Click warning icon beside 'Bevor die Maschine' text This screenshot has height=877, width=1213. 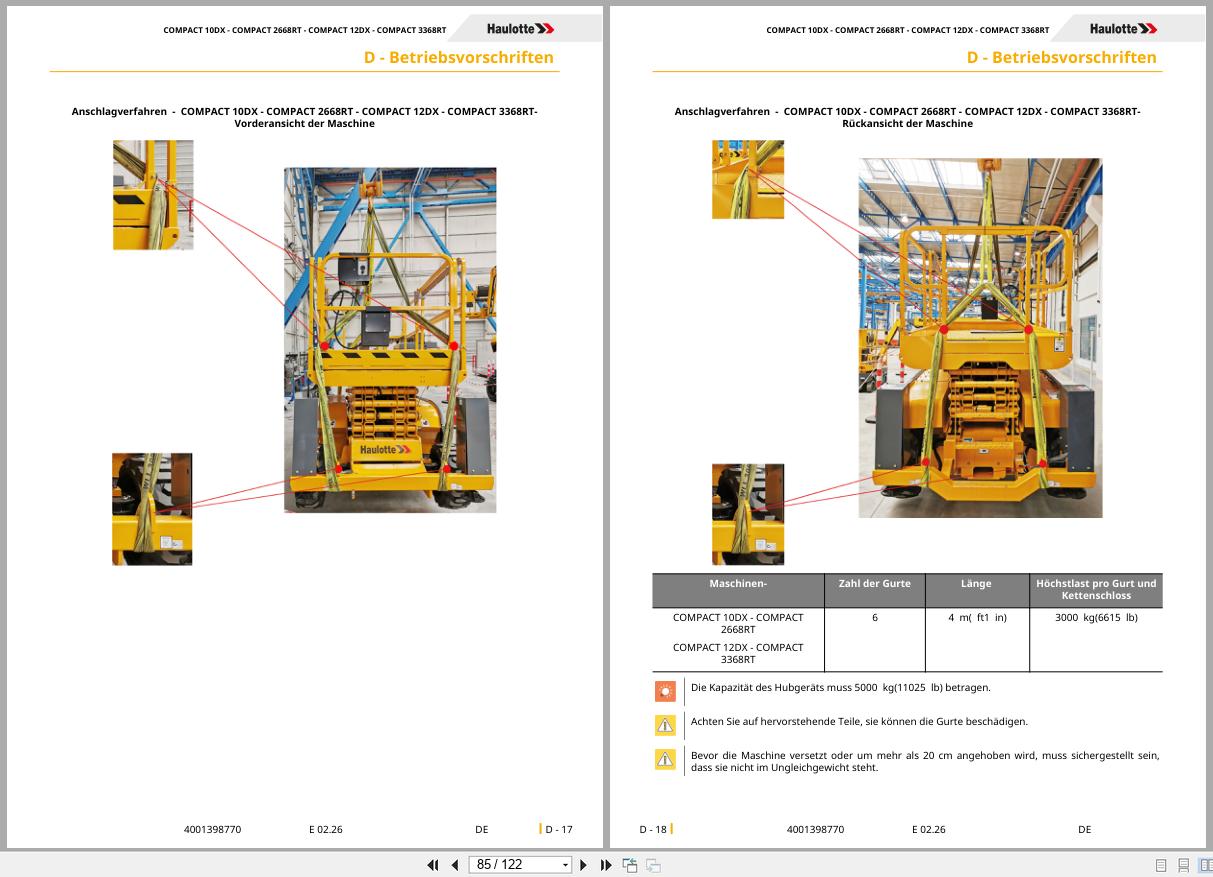click(x=665, y=759)
